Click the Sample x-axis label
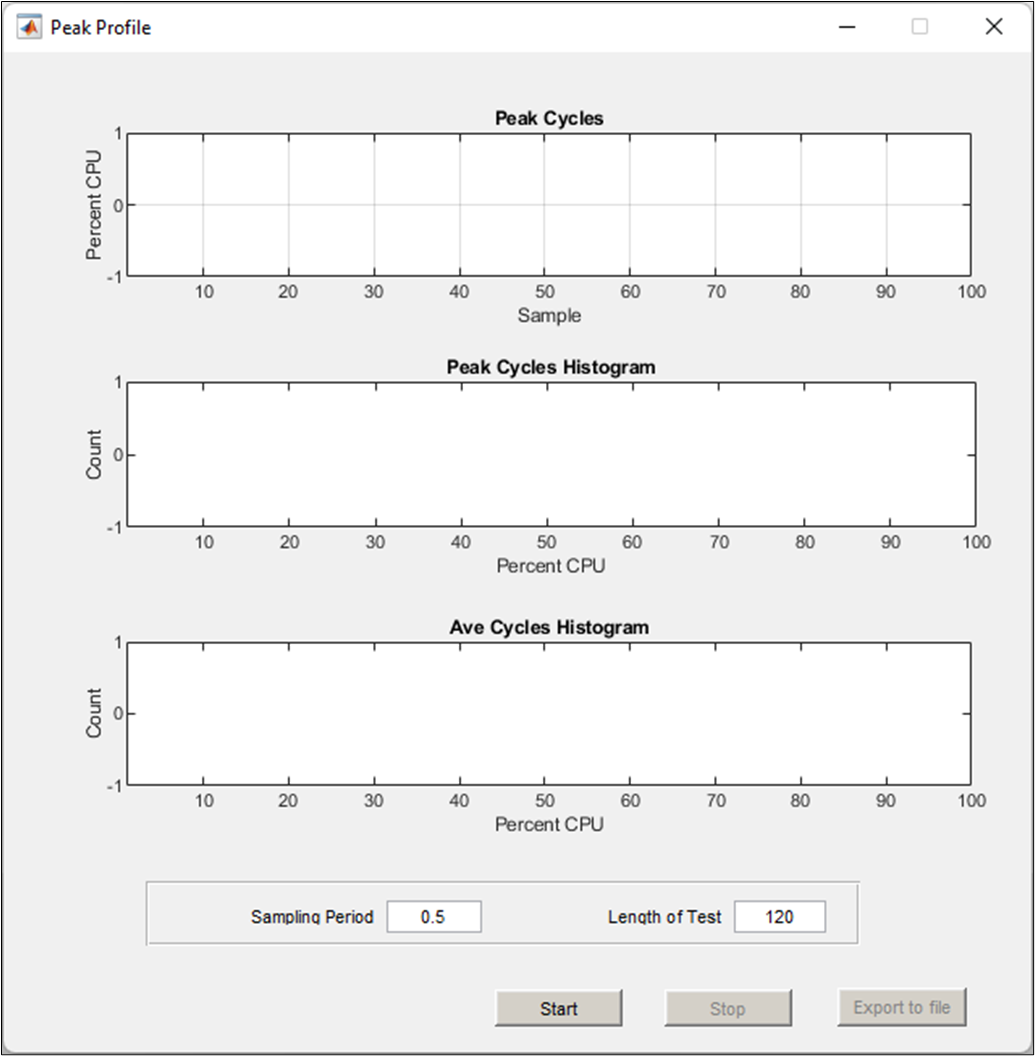Viewport: 1035px width, 1056px height. coord(549,316)
